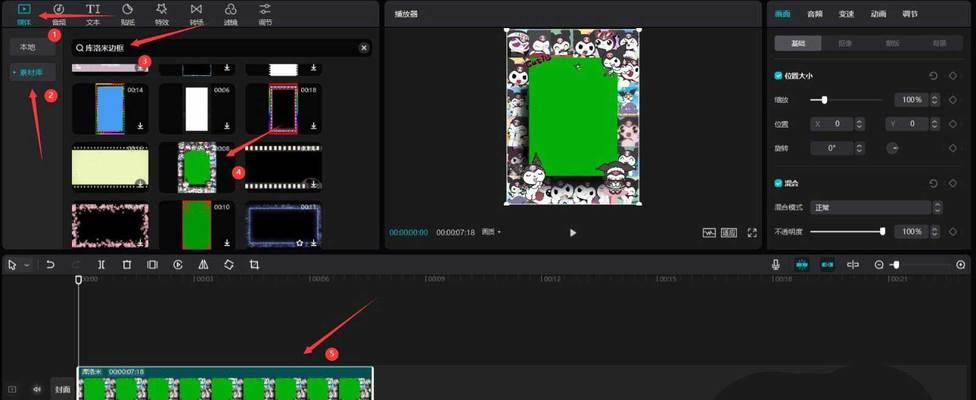Switch to the Animation (动画) inspector tab
The width and height of the screenshot is (976, 400).
point(878,14)
